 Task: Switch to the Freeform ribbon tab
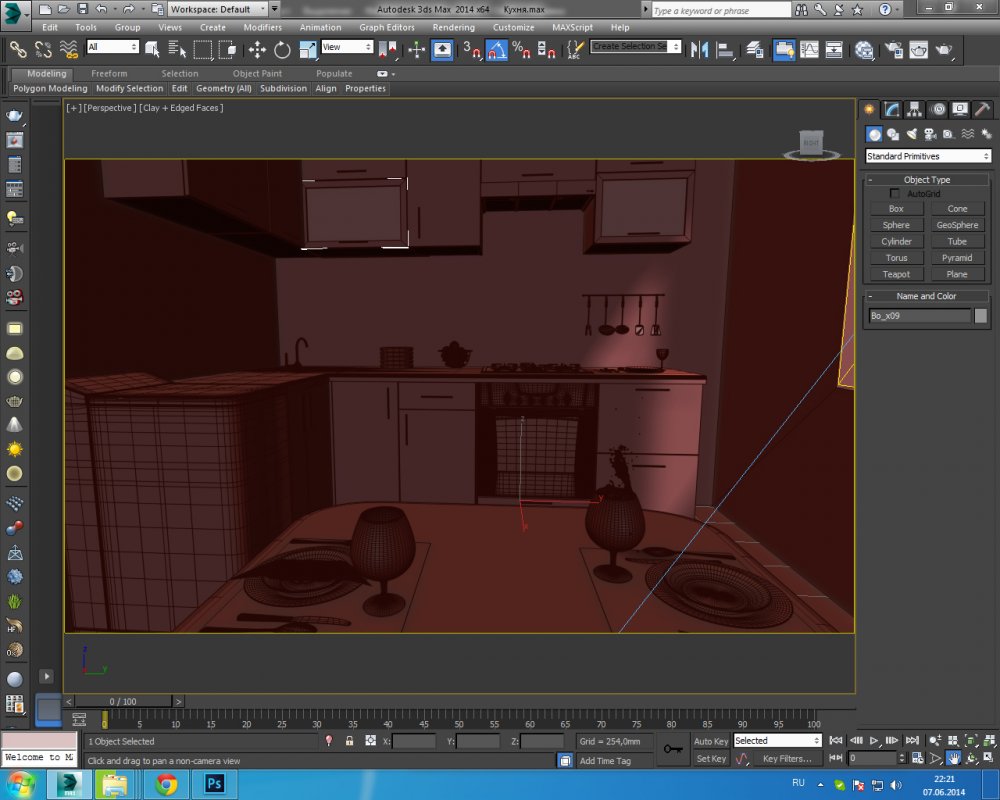pos(109,73)
